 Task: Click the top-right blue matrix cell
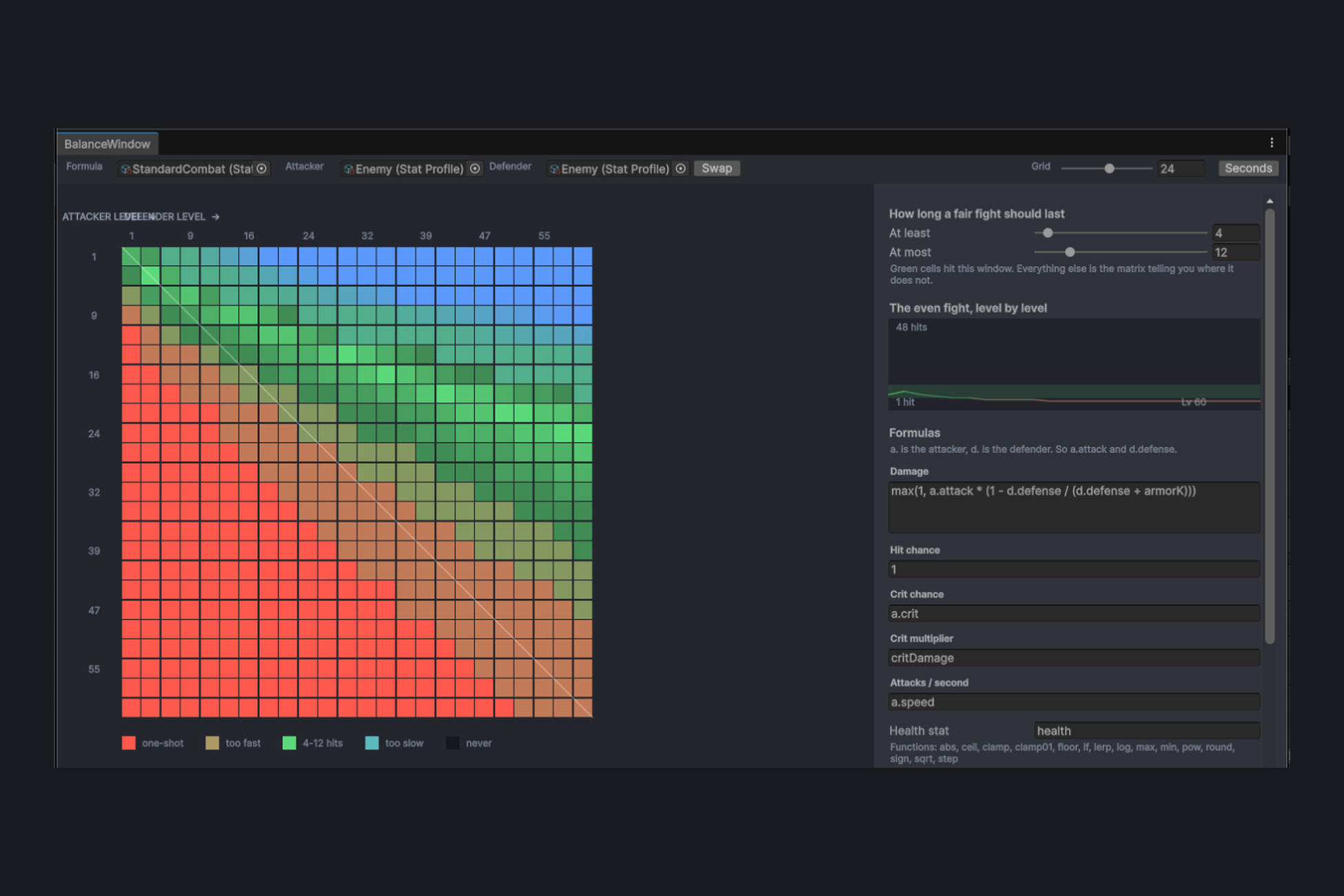(x=583, y=256)
